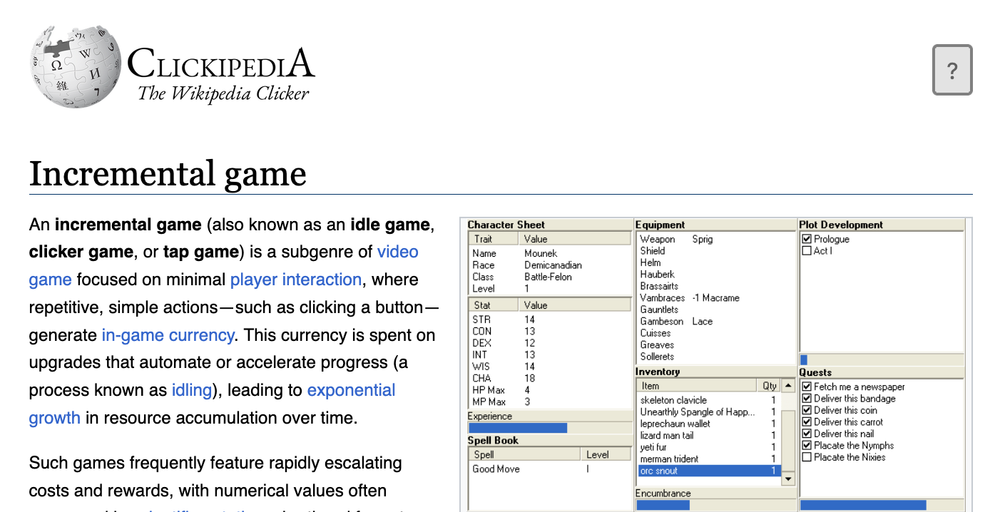Click the CHA stat row

tap(550, 378)
